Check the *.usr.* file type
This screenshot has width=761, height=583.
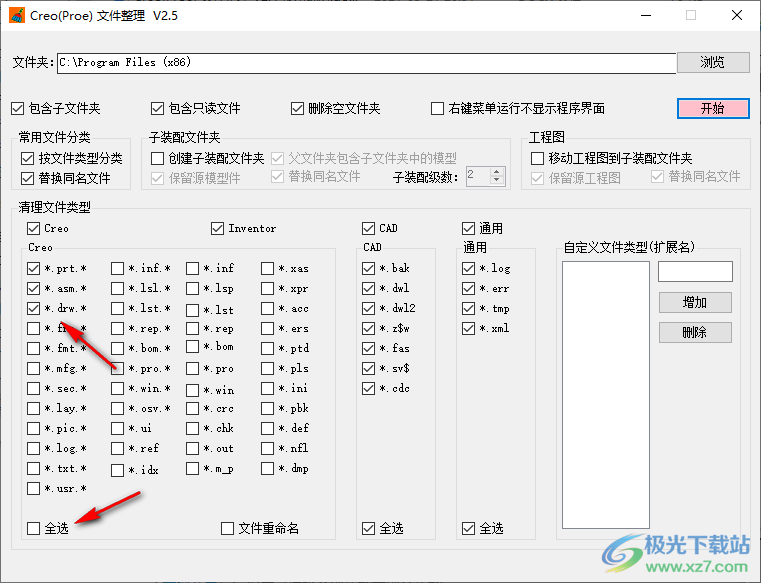33,488
